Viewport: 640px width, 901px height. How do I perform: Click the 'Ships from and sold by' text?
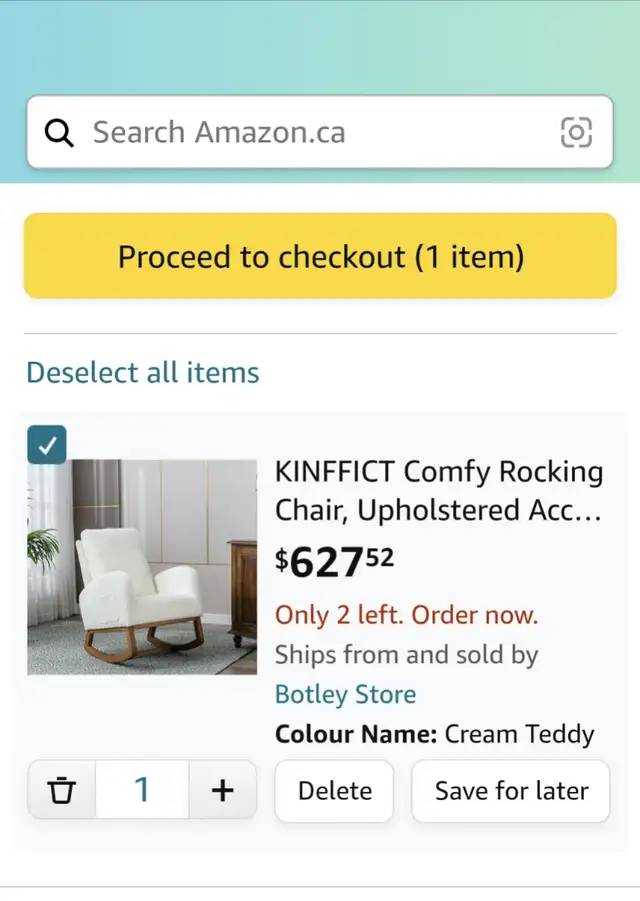(x=406, y=655)
